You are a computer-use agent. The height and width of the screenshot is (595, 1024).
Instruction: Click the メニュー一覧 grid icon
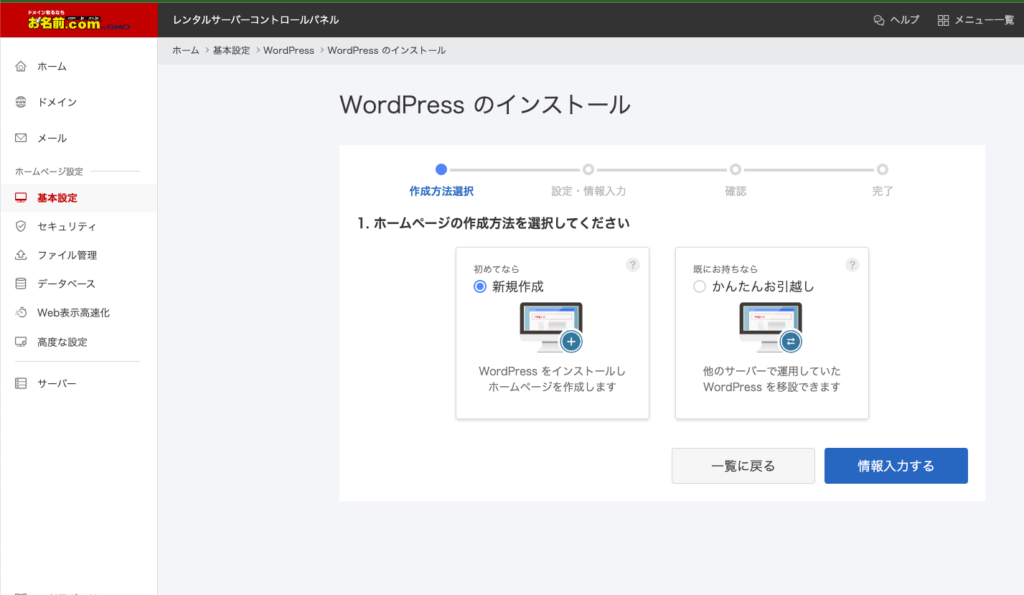click(943, 20)
